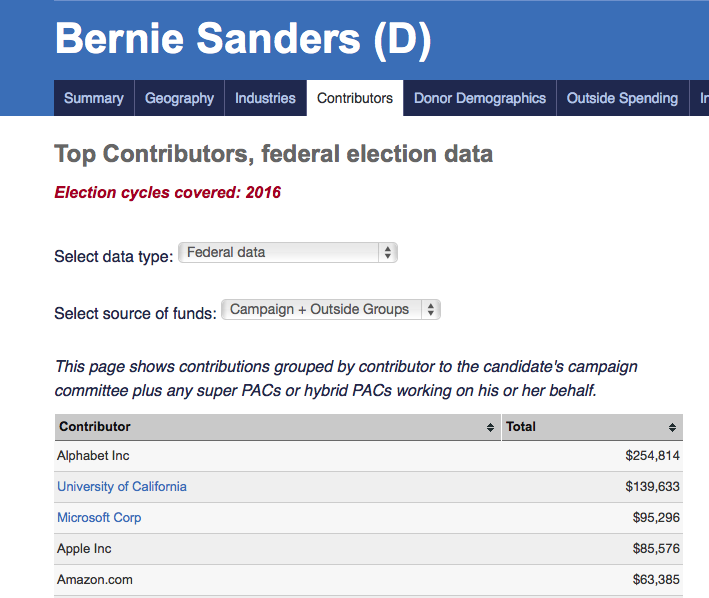Screen dimensions: 709x598
Task: Click the Bernie Sanders (D) heading
Action: pos(243,38)
